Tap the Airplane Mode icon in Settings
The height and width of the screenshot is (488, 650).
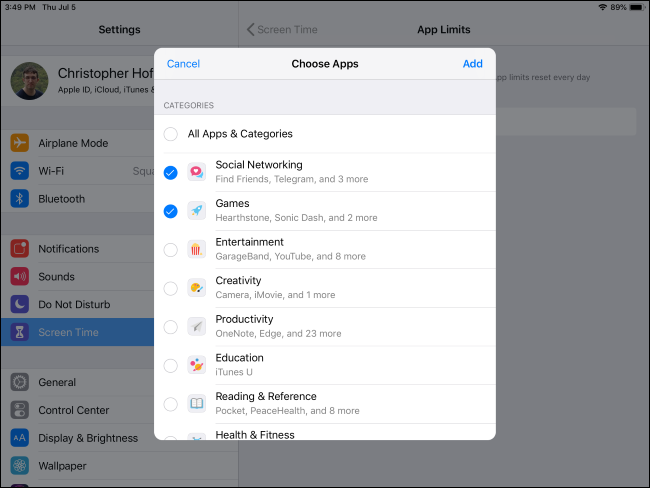click(20, 143)
